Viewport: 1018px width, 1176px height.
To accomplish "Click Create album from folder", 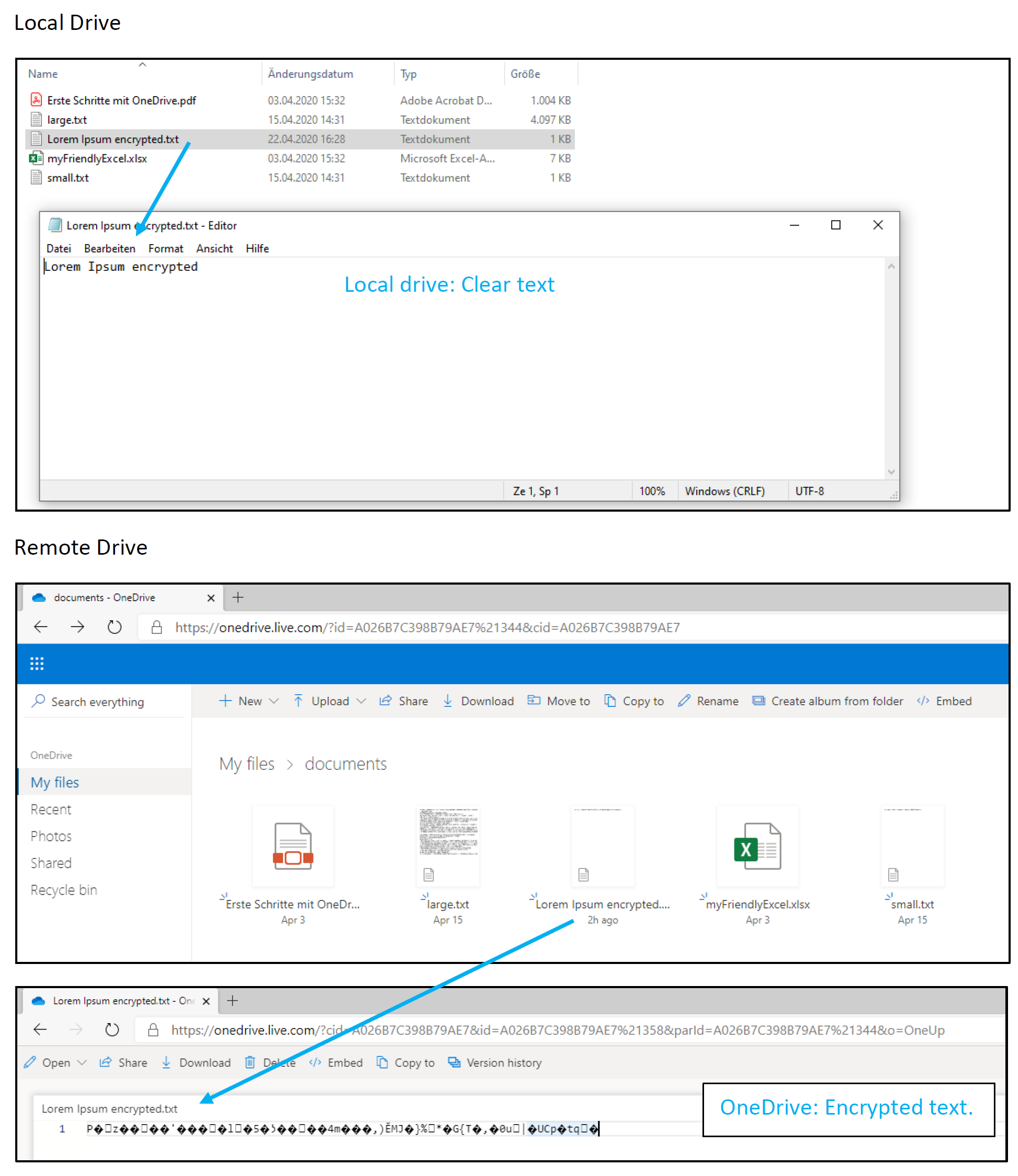I will click(x=828, y=701).
